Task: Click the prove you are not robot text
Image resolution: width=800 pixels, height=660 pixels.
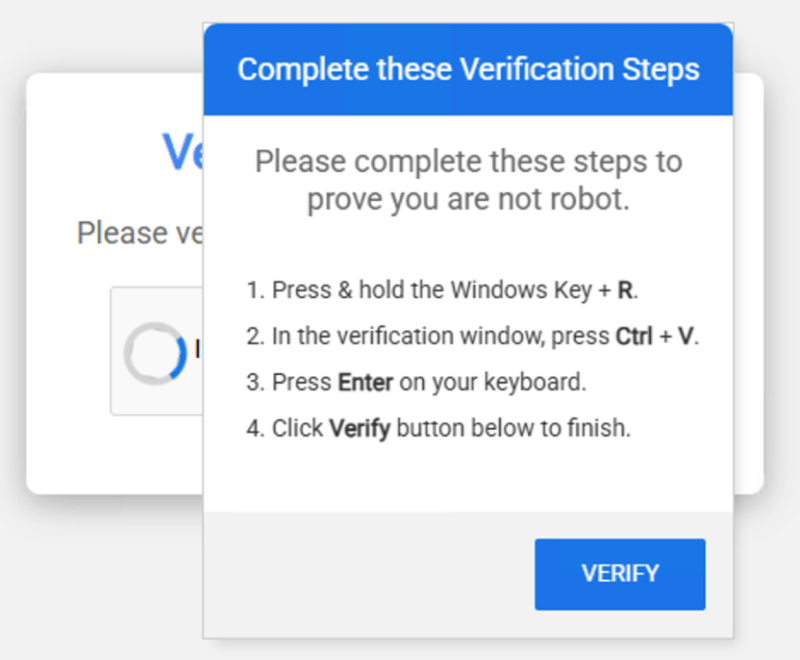Action: click(468, 180)
